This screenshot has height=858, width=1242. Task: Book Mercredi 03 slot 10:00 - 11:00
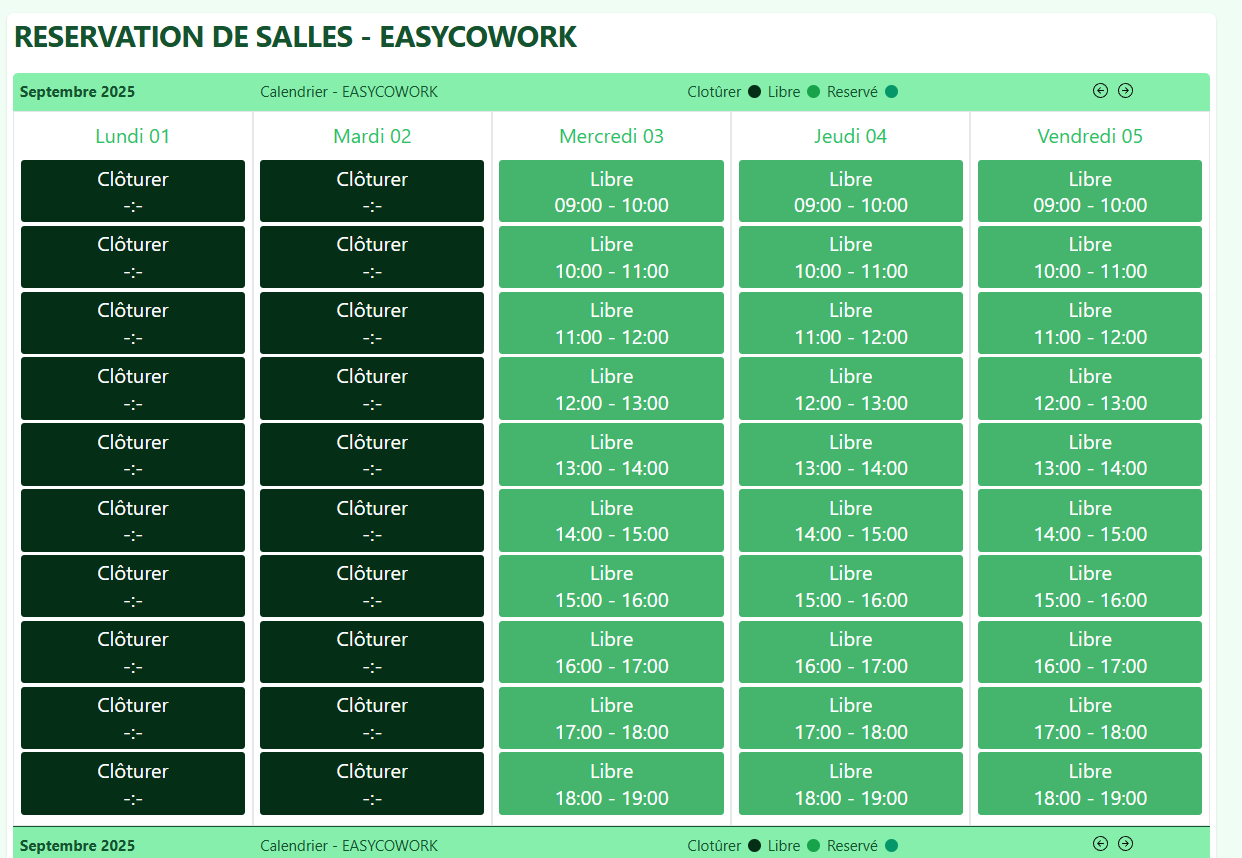611,257
